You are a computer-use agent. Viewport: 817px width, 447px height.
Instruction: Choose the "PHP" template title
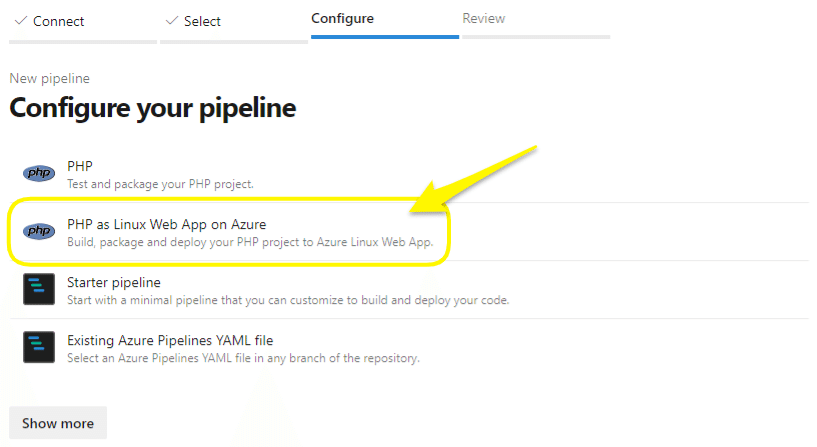coord(80,166)
